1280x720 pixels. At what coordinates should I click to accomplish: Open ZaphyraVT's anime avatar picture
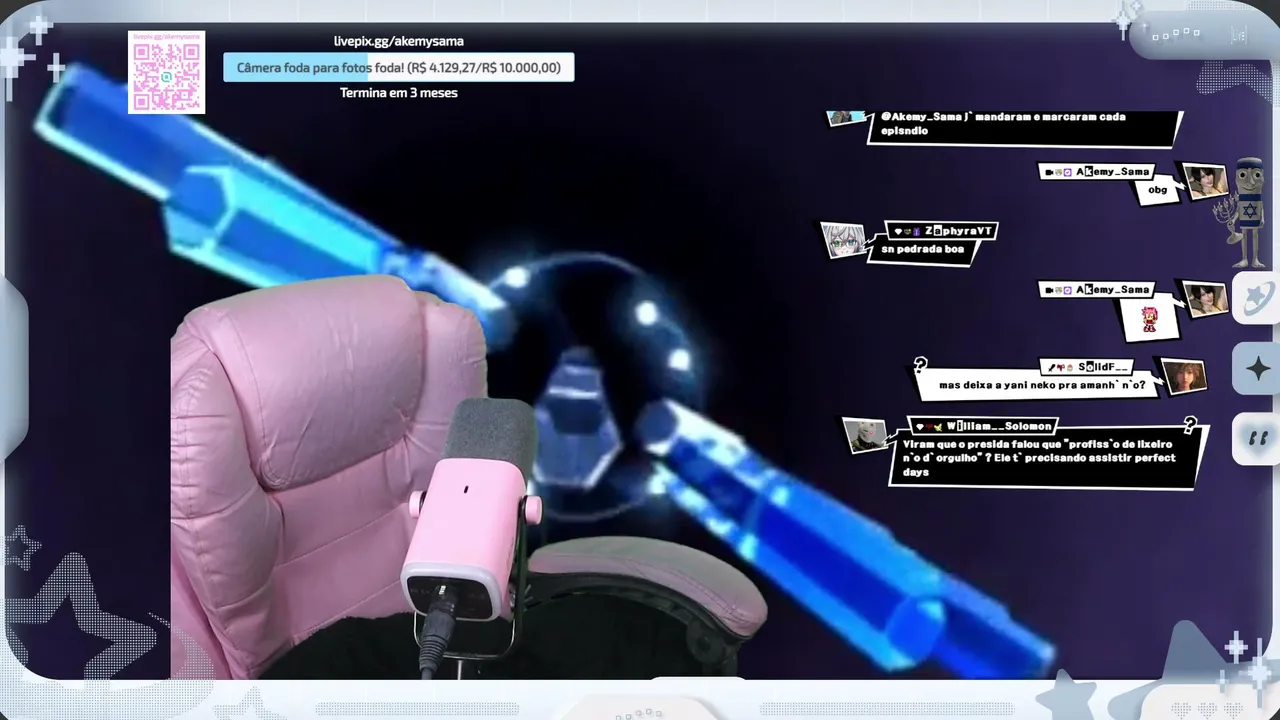click(843, 240)
